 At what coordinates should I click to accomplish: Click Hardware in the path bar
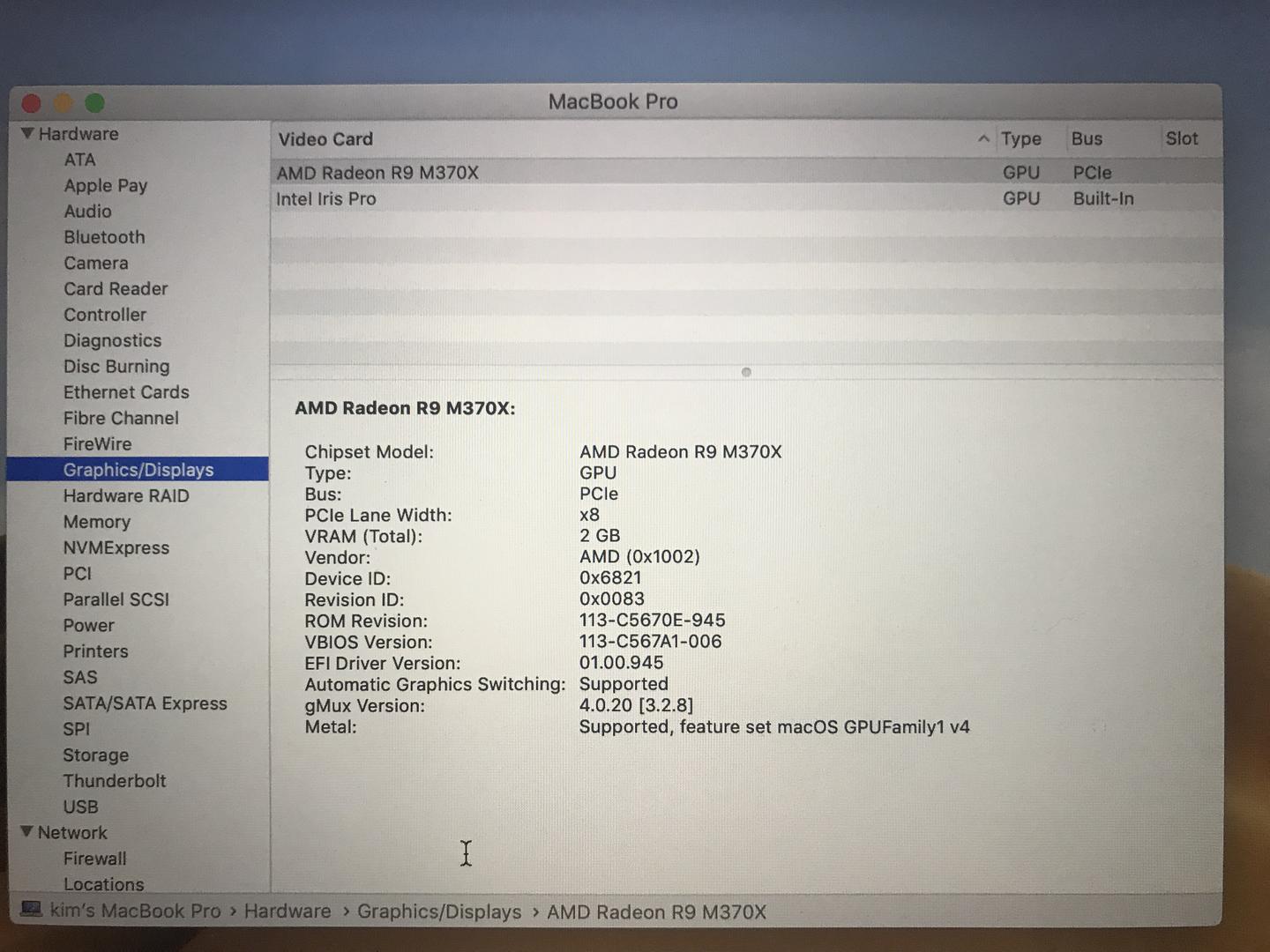pyautogui.click(x=288, y=911)
